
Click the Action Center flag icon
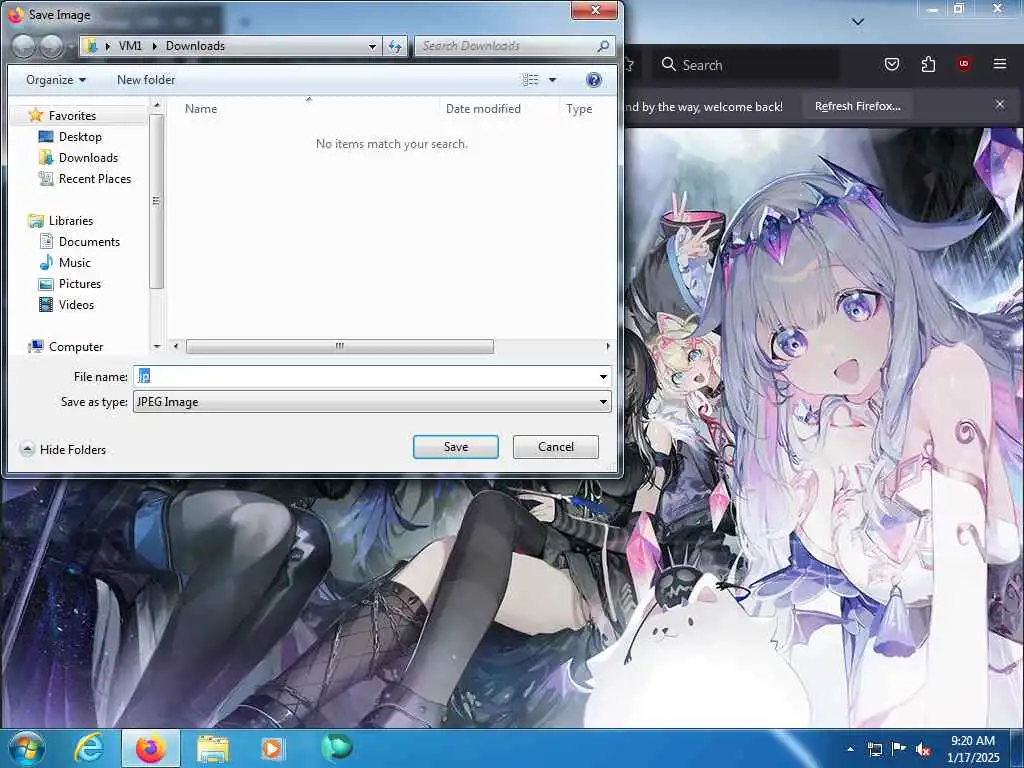898,748
